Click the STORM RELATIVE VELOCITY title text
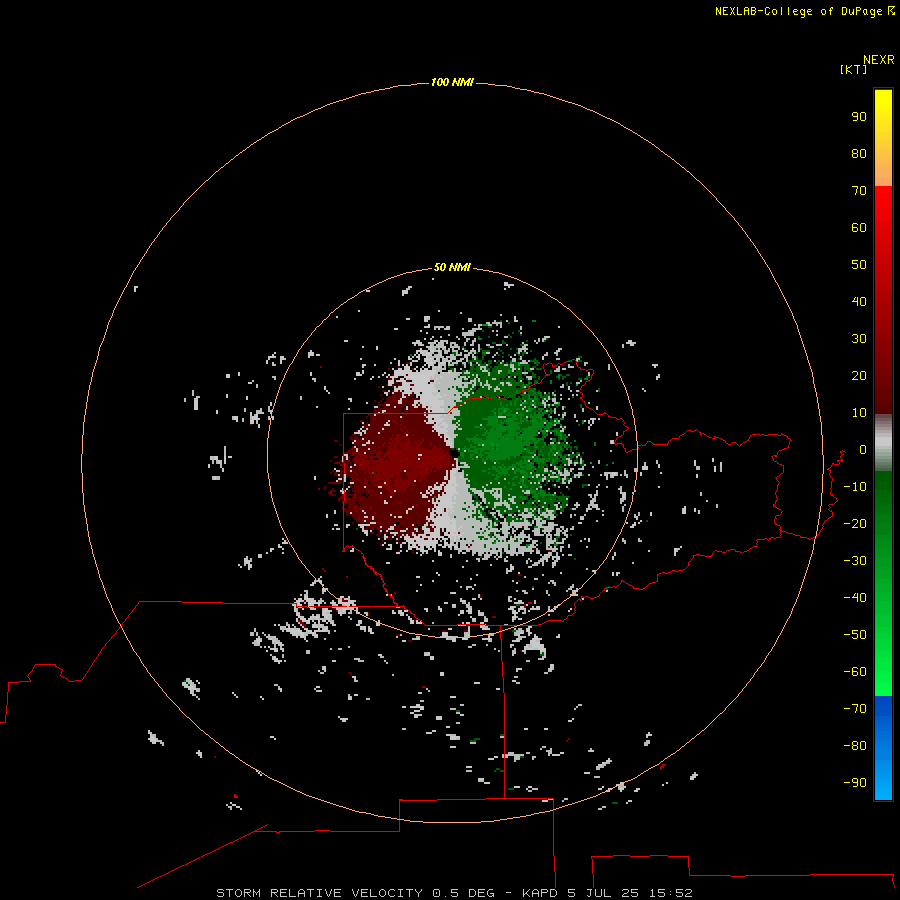The width and height of the screenshot is (900, 900). (x=319, y=893)
